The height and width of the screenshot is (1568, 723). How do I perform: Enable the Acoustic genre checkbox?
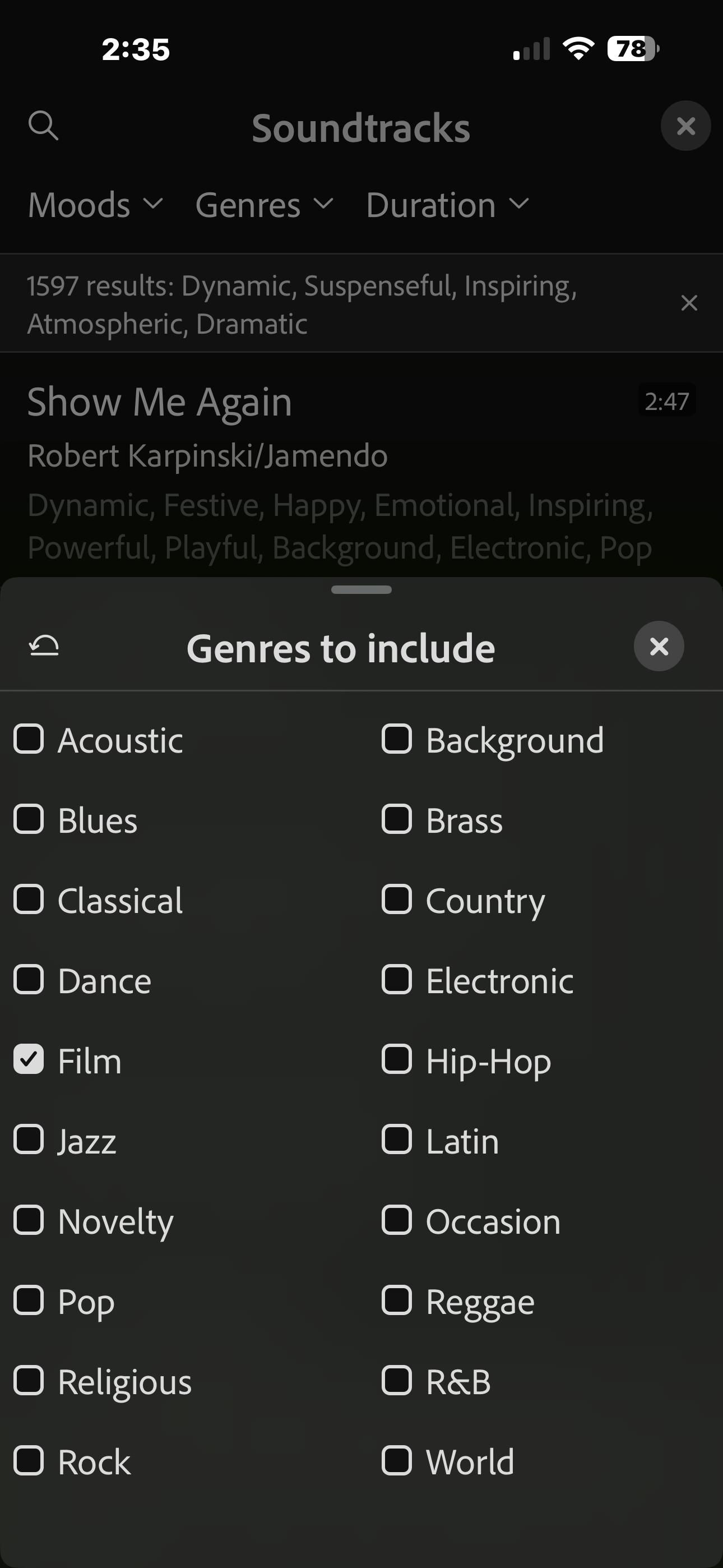pyautogui.click(x=29, y=739)
